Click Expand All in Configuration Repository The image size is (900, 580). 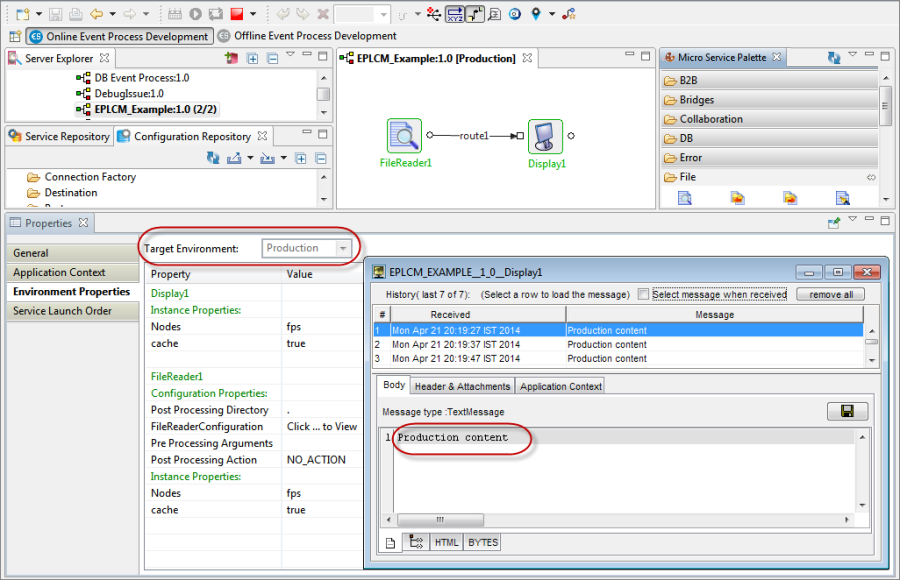pyautogui.click(x=301, y=158)
